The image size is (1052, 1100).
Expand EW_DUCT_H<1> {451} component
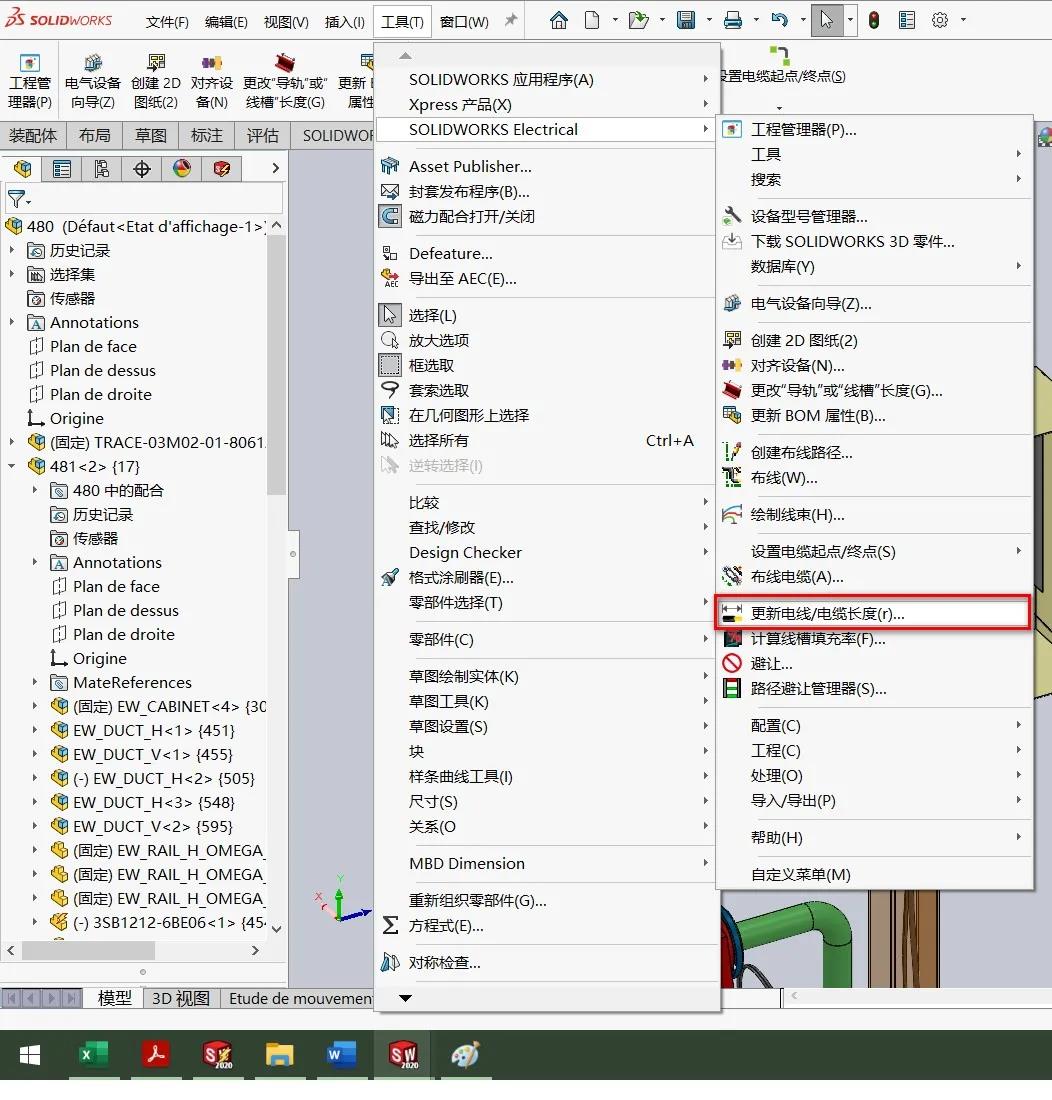[34, 730]
